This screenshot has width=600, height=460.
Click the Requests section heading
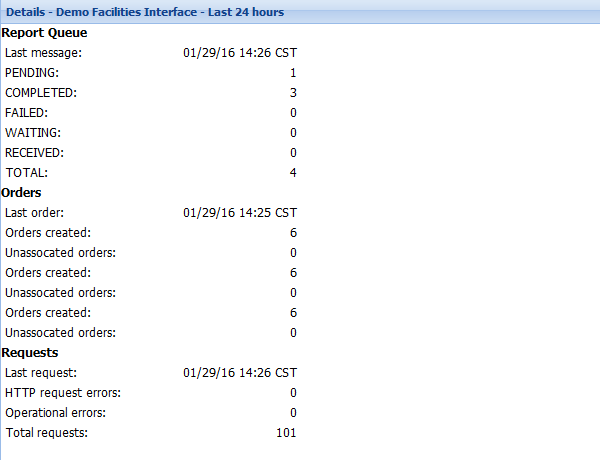point(29,353)
